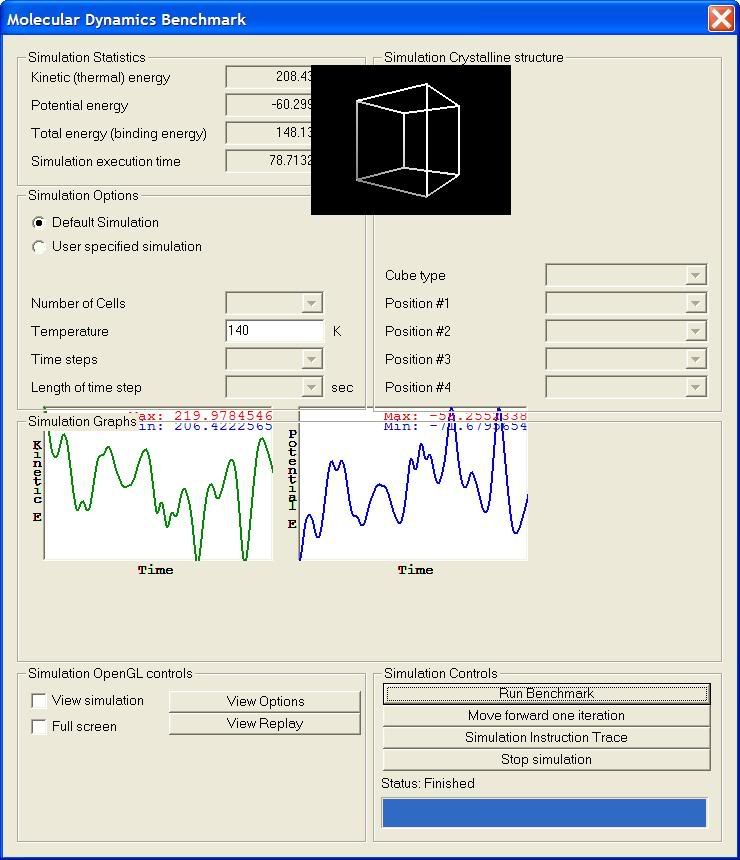Click the Kinetic (thermal) energy value field
This screenshot has height=860, width=740.
tap(269, 77)
